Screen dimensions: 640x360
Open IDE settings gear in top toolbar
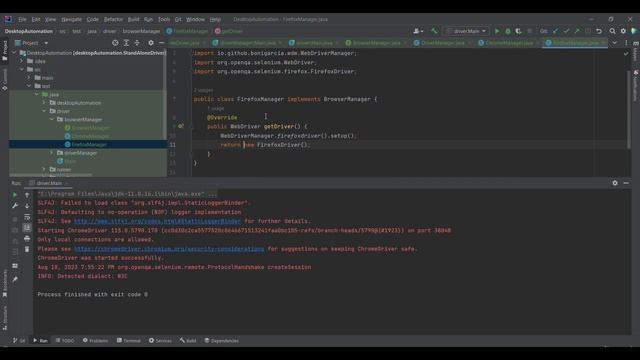623,31
